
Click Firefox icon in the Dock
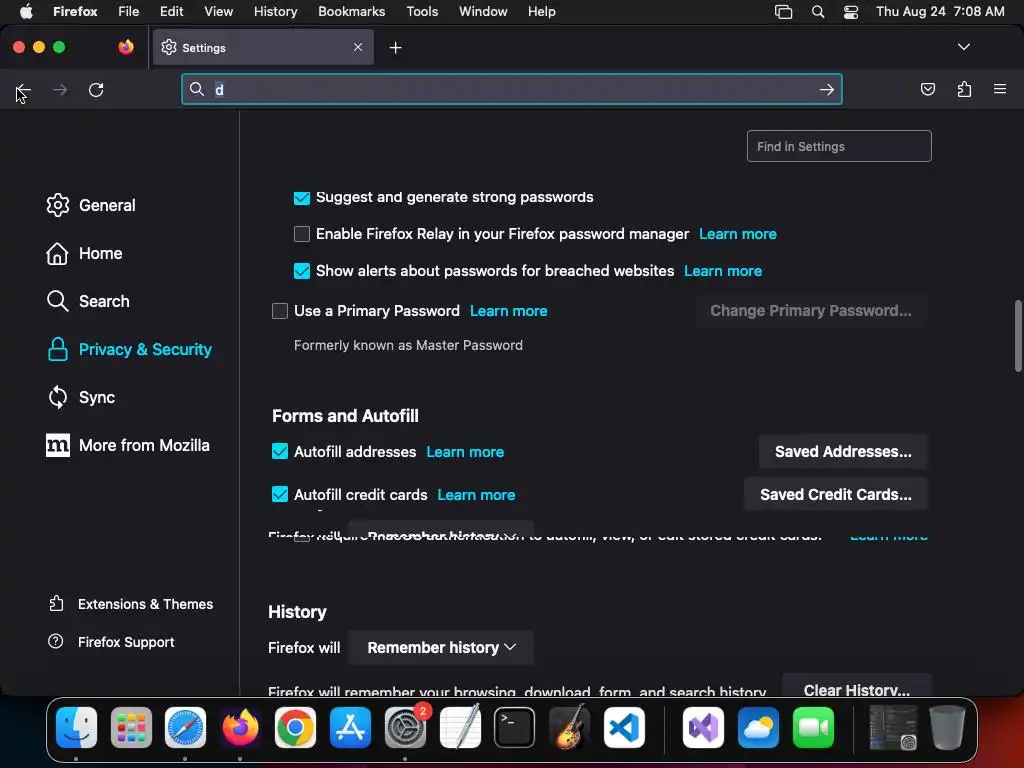click(x=240, y=728)
